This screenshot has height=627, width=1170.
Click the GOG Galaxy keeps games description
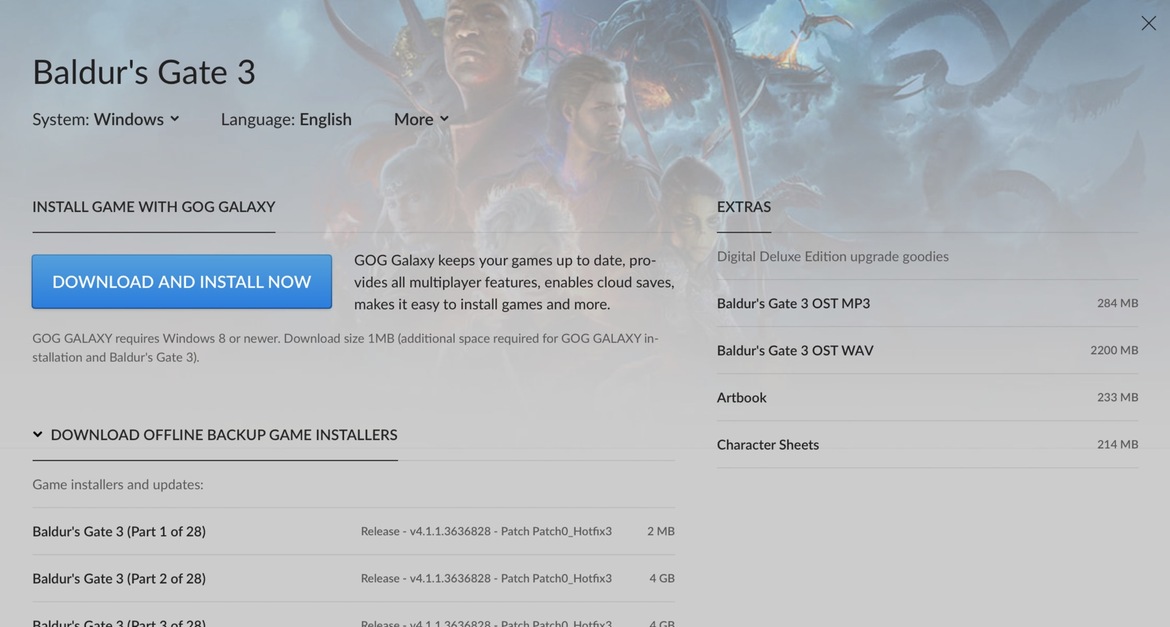(514, 282)
